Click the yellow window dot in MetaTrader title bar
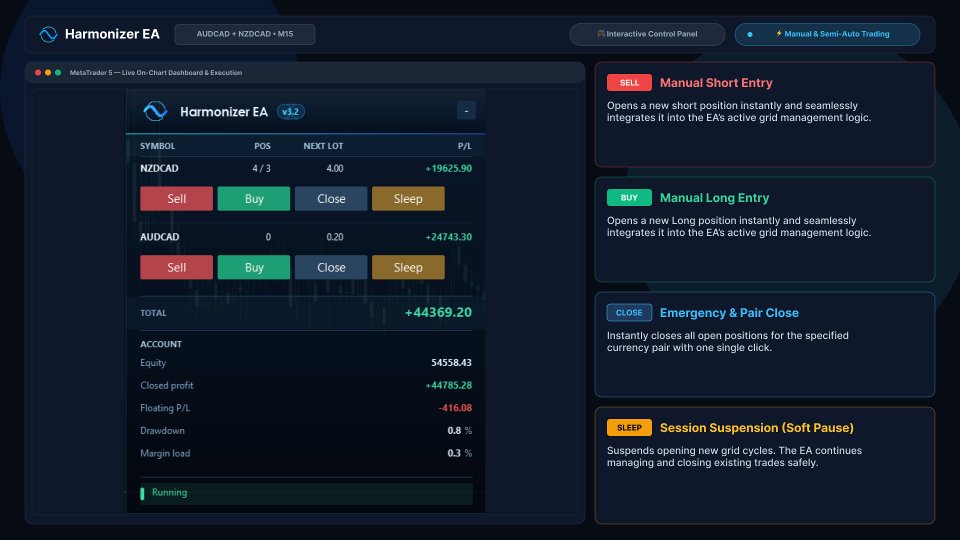The width and height of the screenshot is (960, 540). (48, 72)
